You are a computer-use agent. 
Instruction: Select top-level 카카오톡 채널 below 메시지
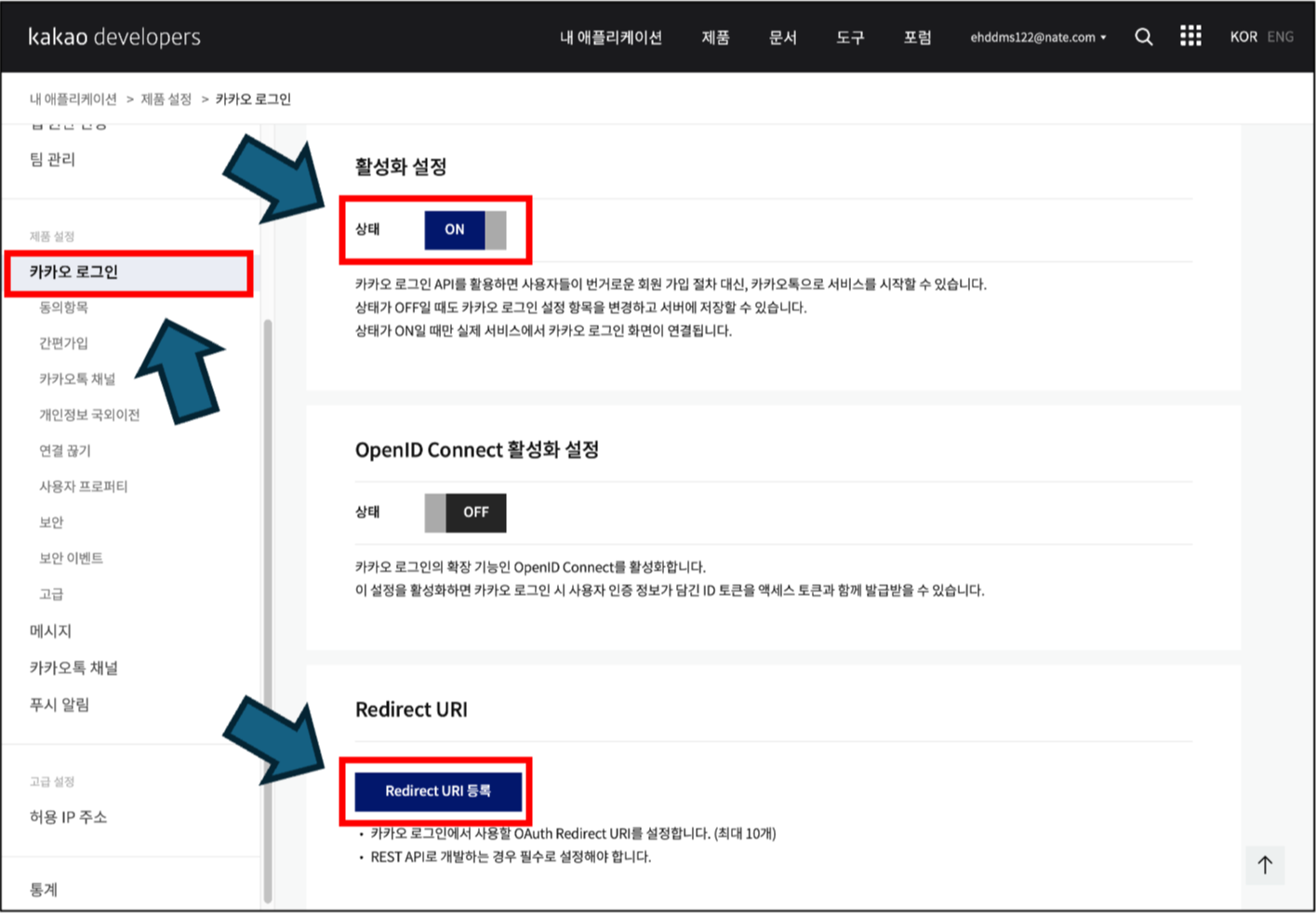click(x=73, y=668)
